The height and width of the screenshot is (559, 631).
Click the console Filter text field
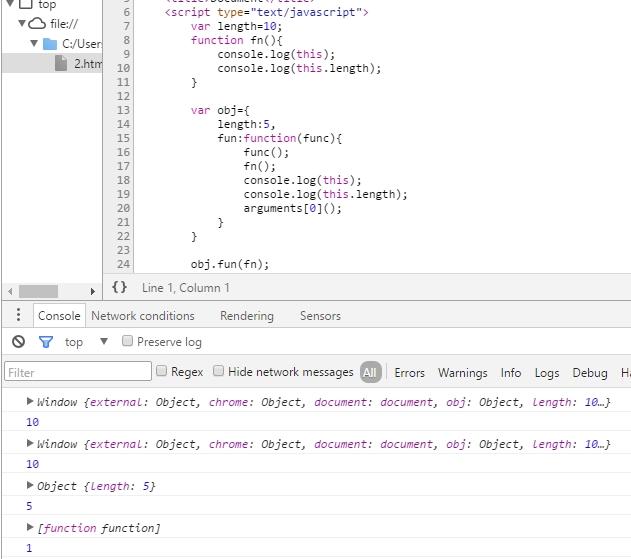[x=78, y=371]
